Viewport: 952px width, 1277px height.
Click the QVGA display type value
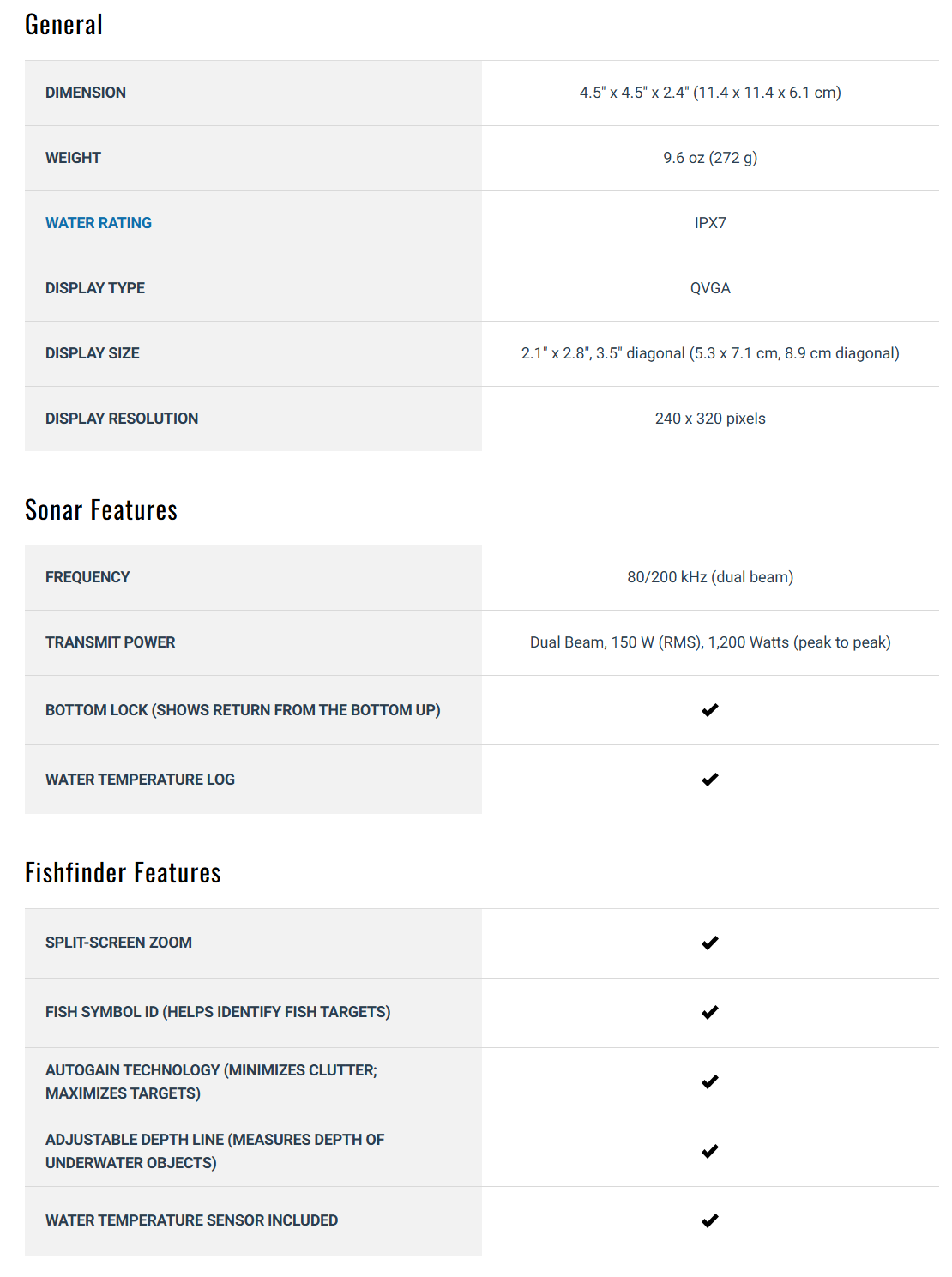[710, 288]
